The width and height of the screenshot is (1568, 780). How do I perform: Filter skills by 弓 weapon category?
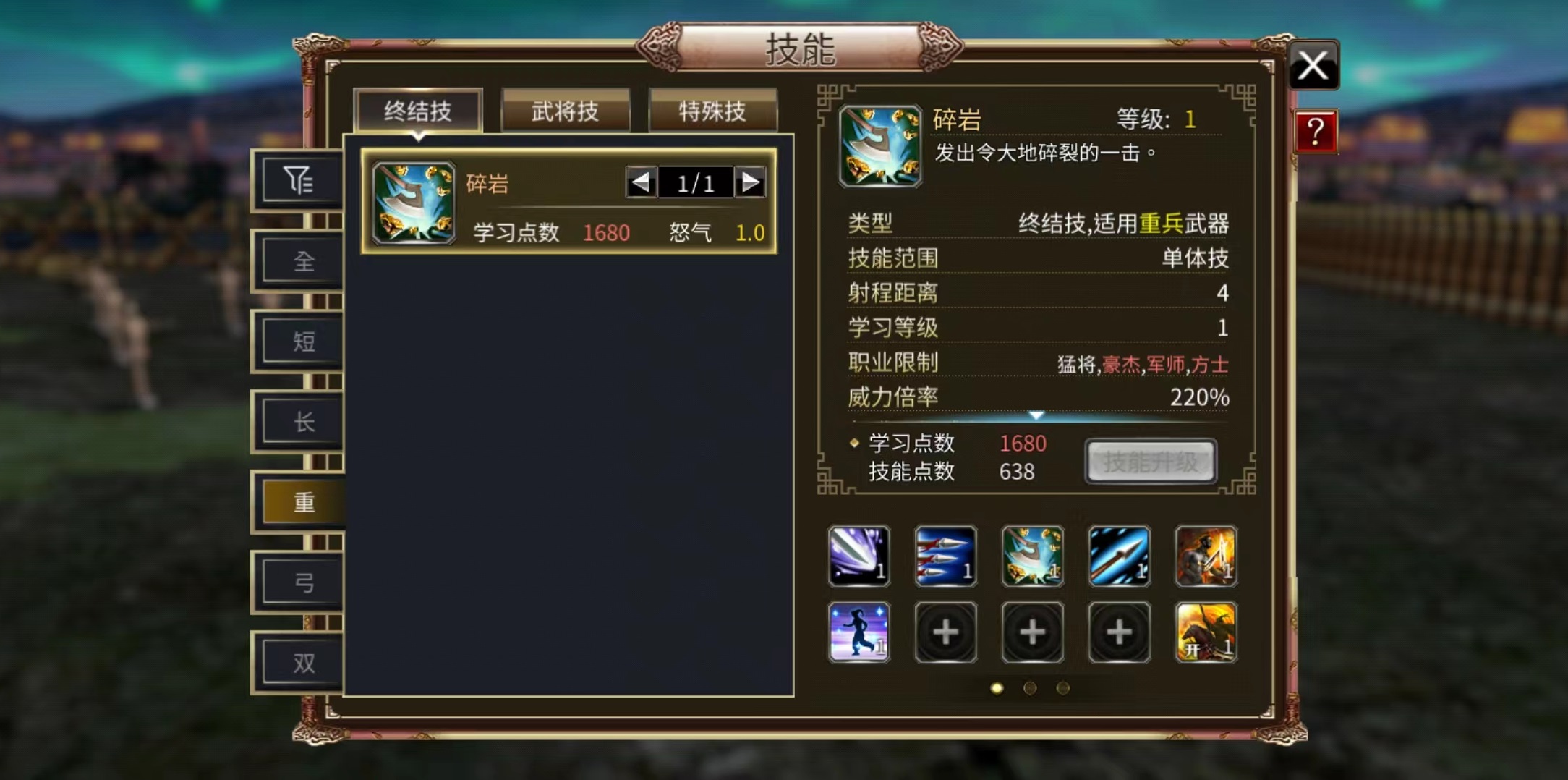click(x=303, y=582)
